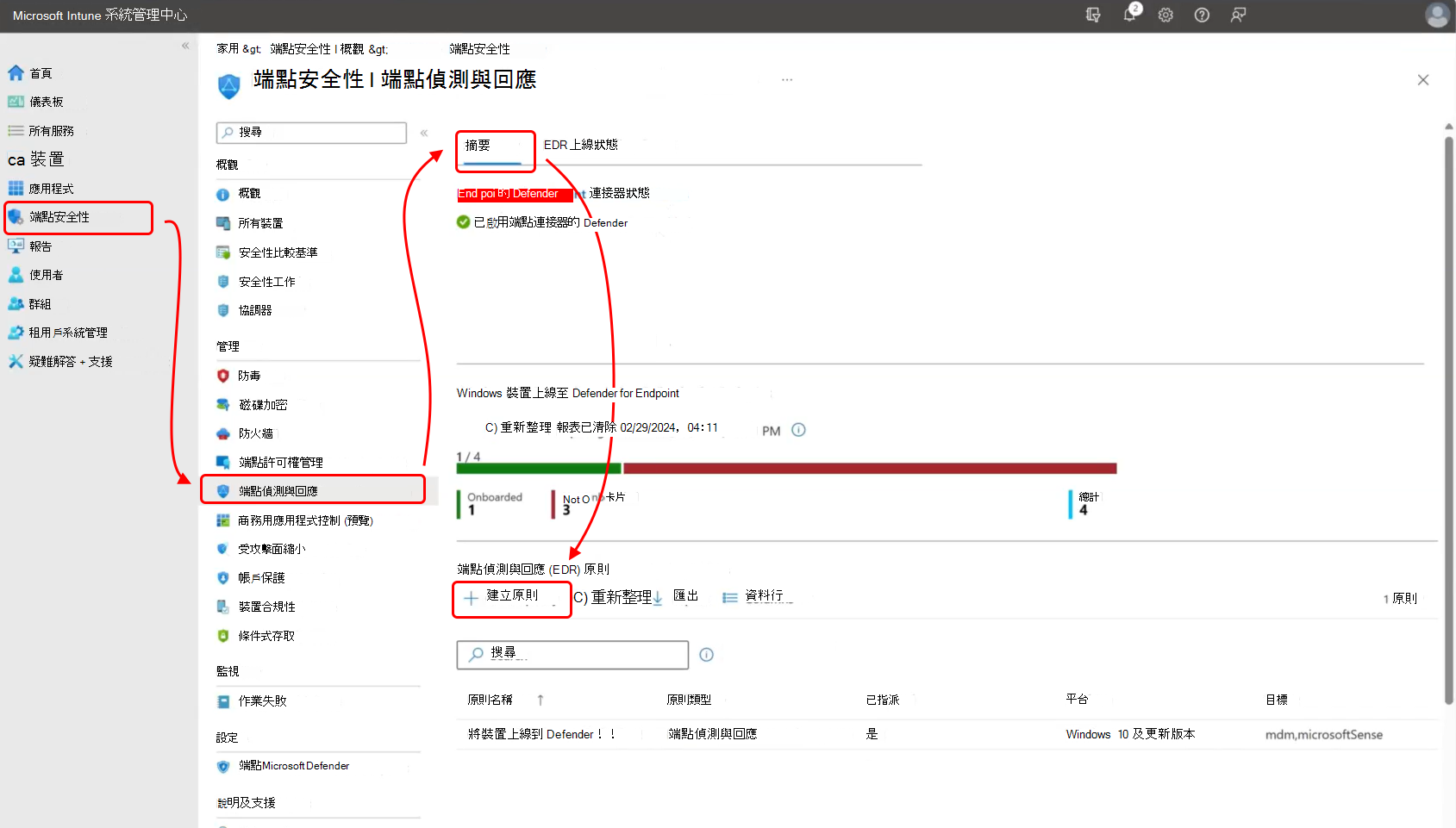Open 所有服務 in the sidebar
1456x828 pixels.
[x=52, y=131]
